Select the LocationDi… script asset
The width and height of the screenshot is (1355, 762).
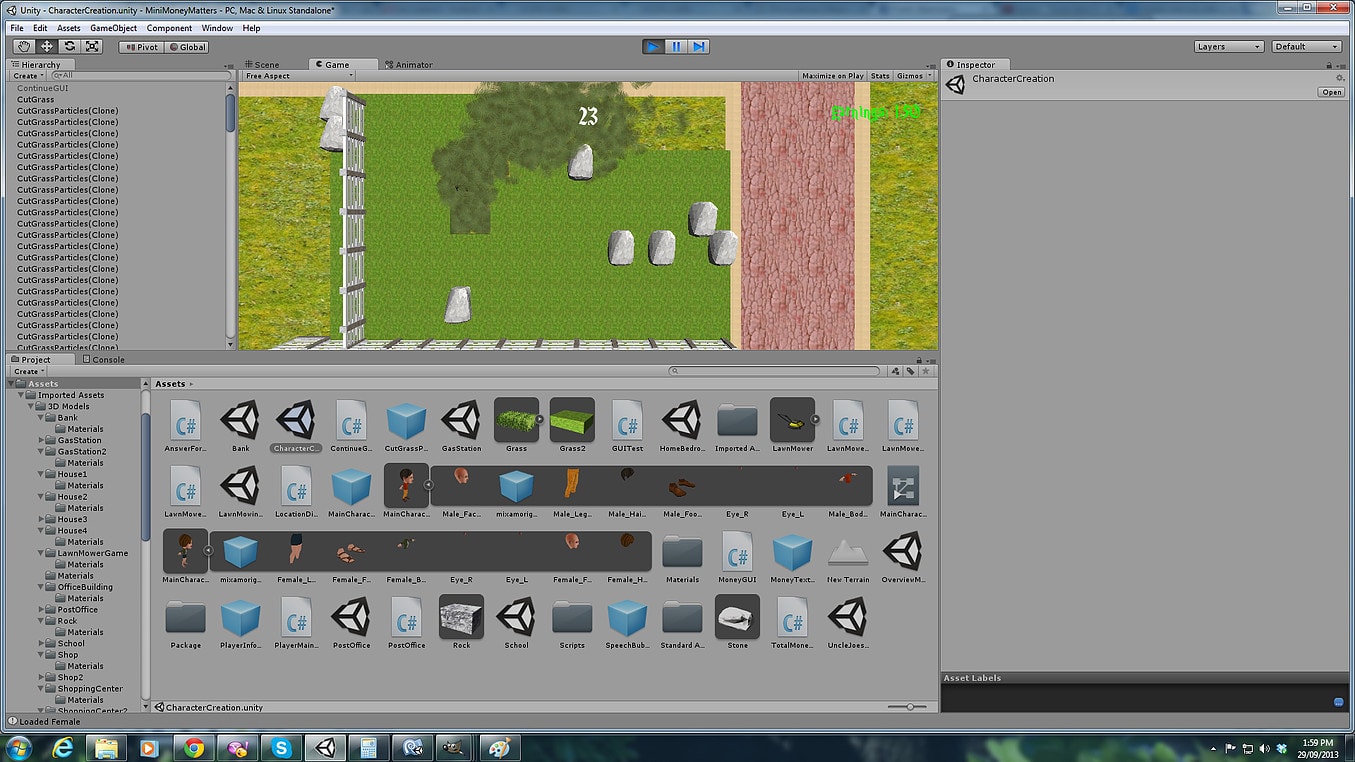(296, 492)
